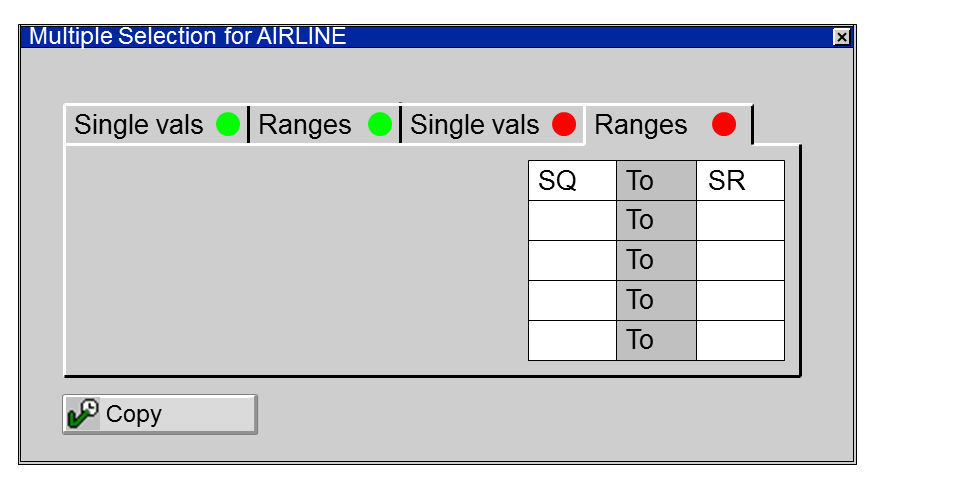960x480 pixels.
Task: Click the green circle on the Ranges tab
Action: pyautogui.click(x=380, y=125)
